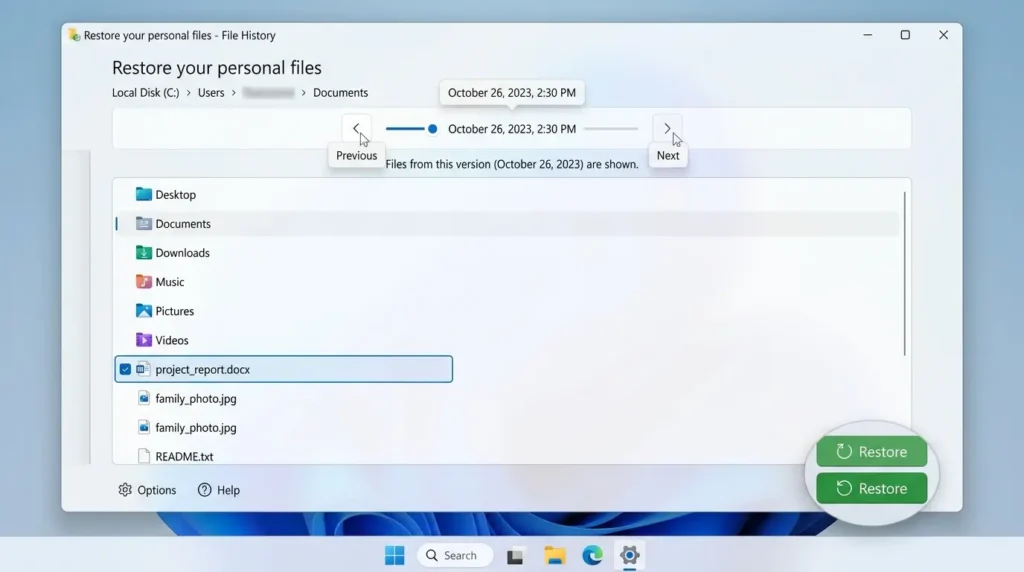Expand the chevron before Documents breadcrumb

click(x=304, y=93)
